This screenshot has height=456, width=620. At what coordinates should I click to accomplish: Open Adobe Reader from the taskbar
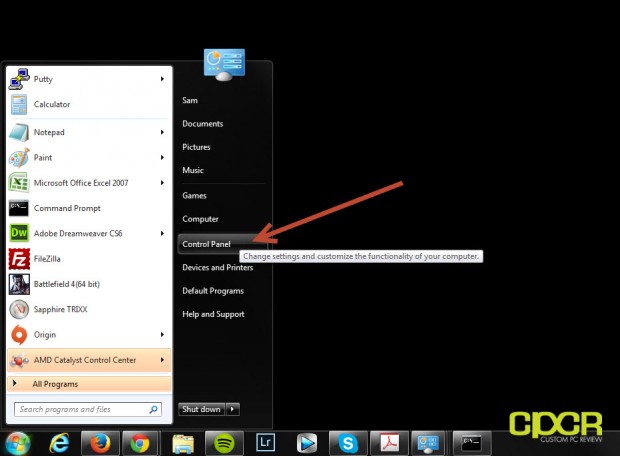[x=389, y=443]
